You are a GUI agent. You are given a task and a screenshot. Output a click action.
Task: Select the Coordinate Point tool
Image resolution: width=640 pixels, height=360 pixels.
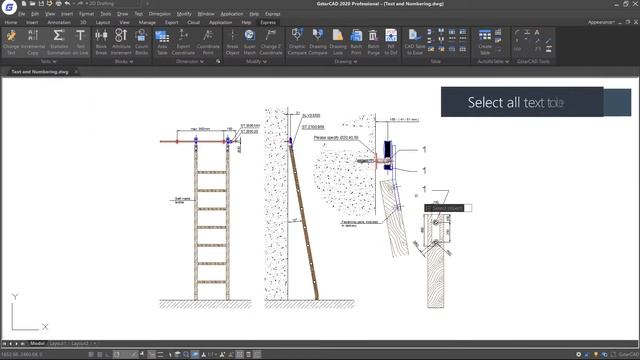(x=208, y=42)
